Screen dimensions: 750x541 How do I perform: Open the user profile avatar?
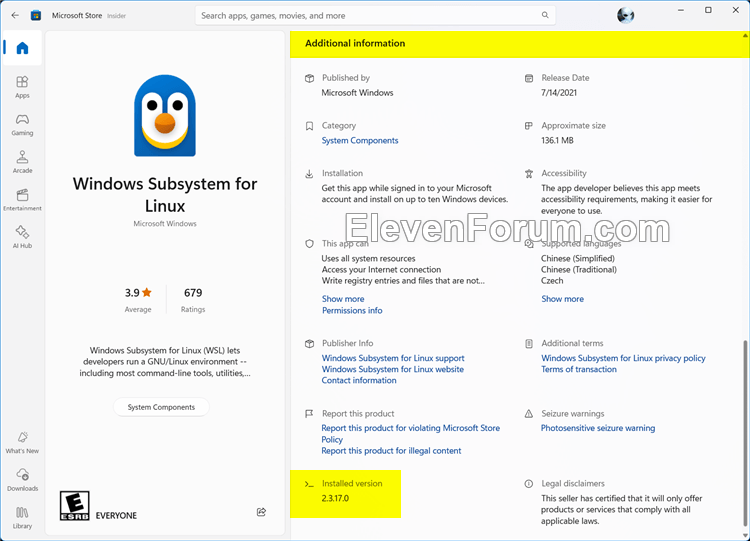625,15
